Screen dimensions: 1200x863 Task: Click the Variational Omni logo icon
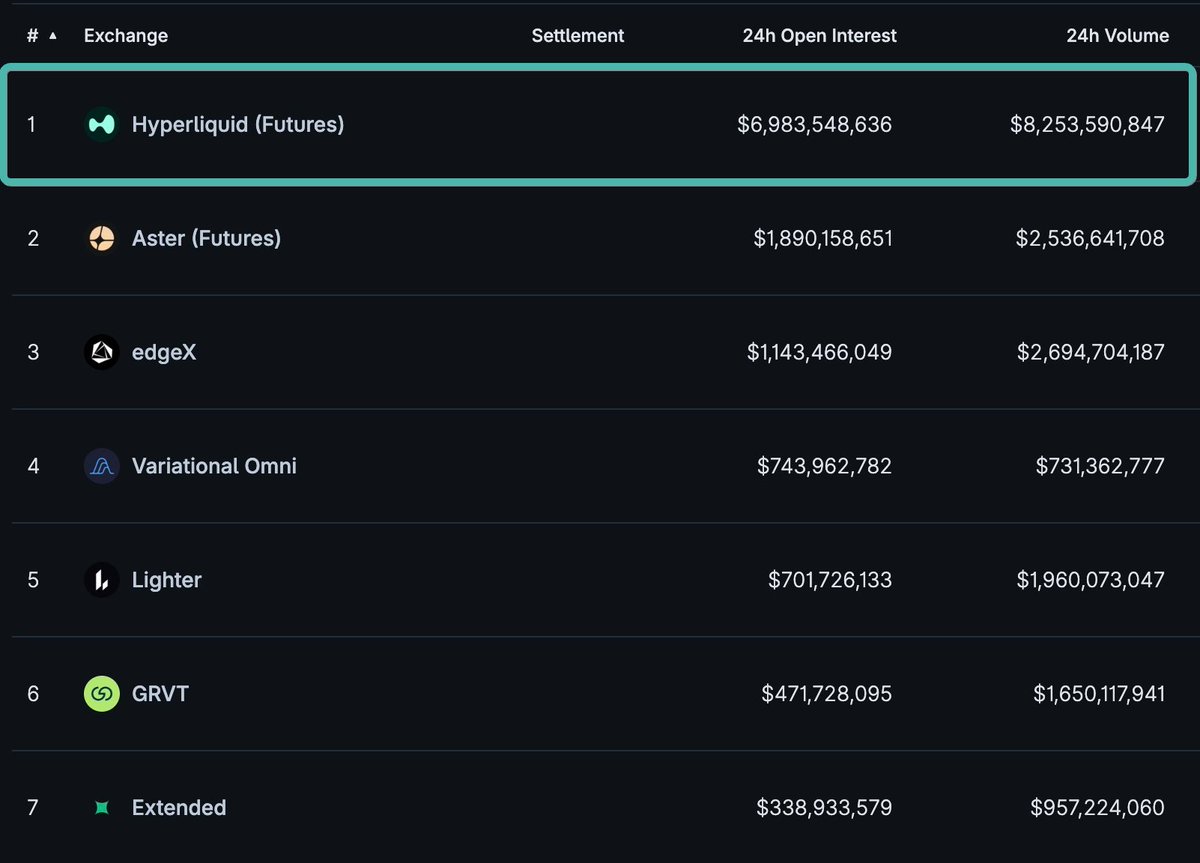[x=101, y=466]
